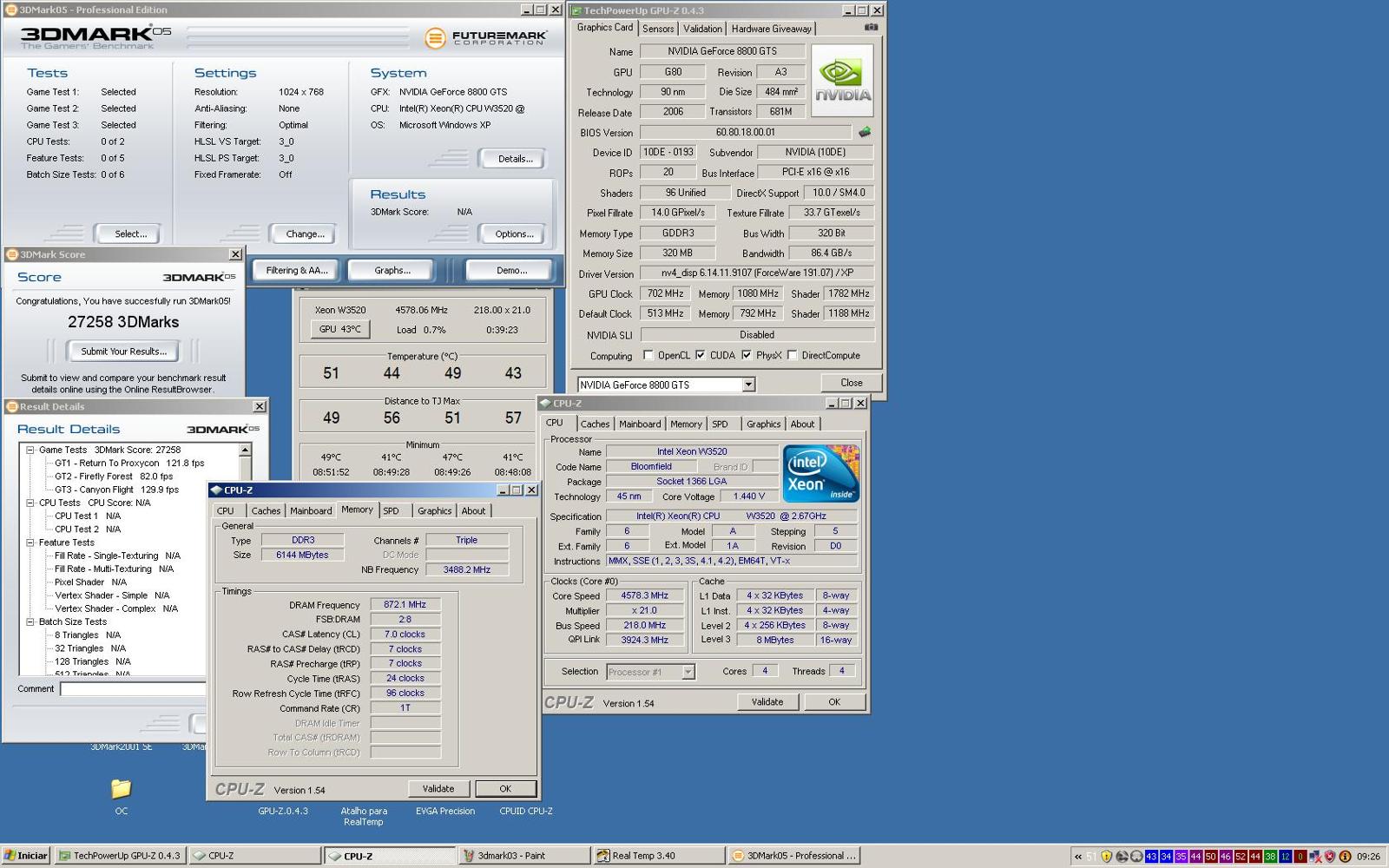Click Submit Your Results... button
This screenshot has width=1389, height=868.
(x=123, y=352)
